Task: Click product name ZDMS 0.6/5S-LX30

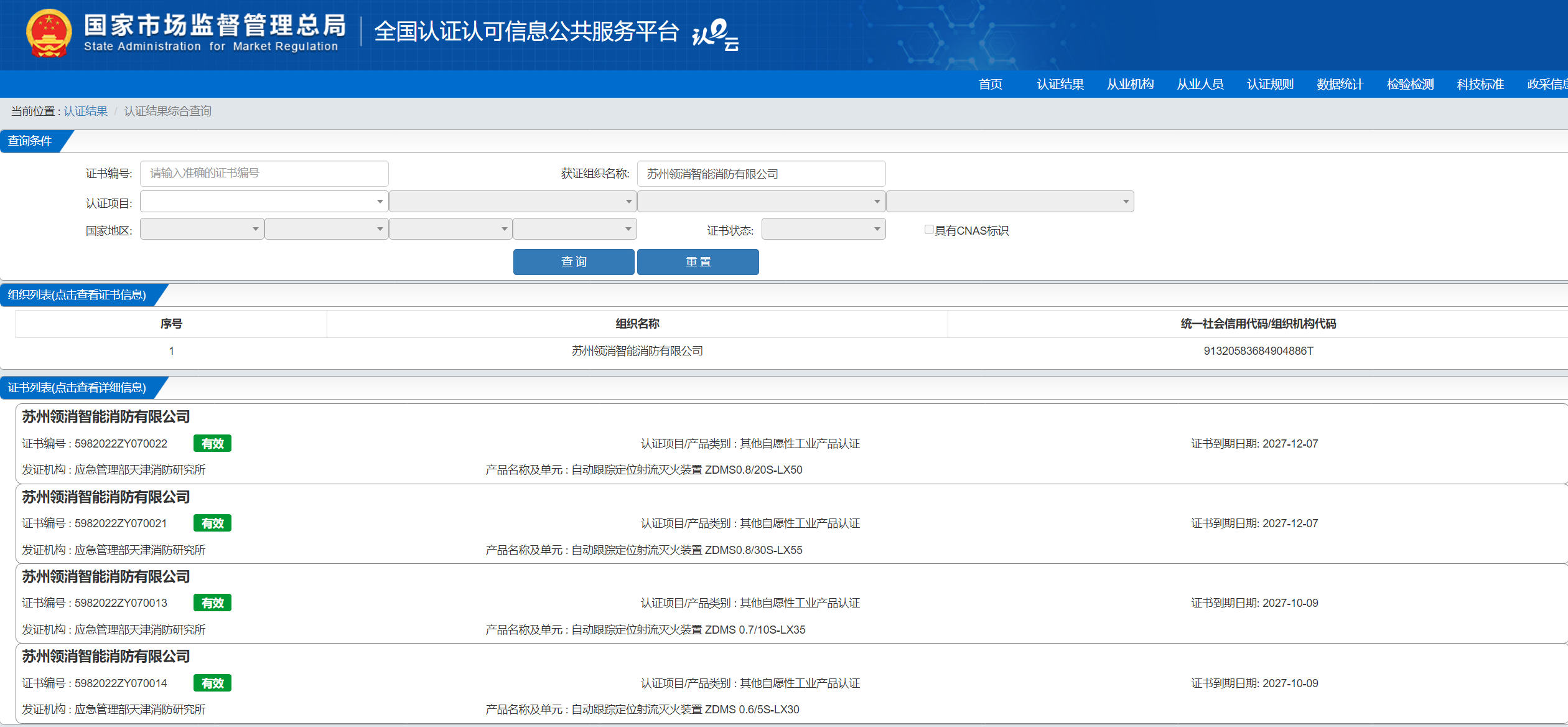Action: coord(752,710)
